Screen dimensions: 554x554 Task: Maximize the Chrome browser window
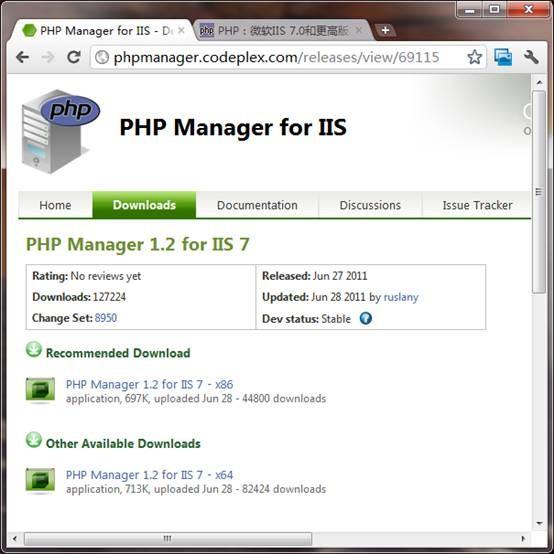(x=494, y=10)
